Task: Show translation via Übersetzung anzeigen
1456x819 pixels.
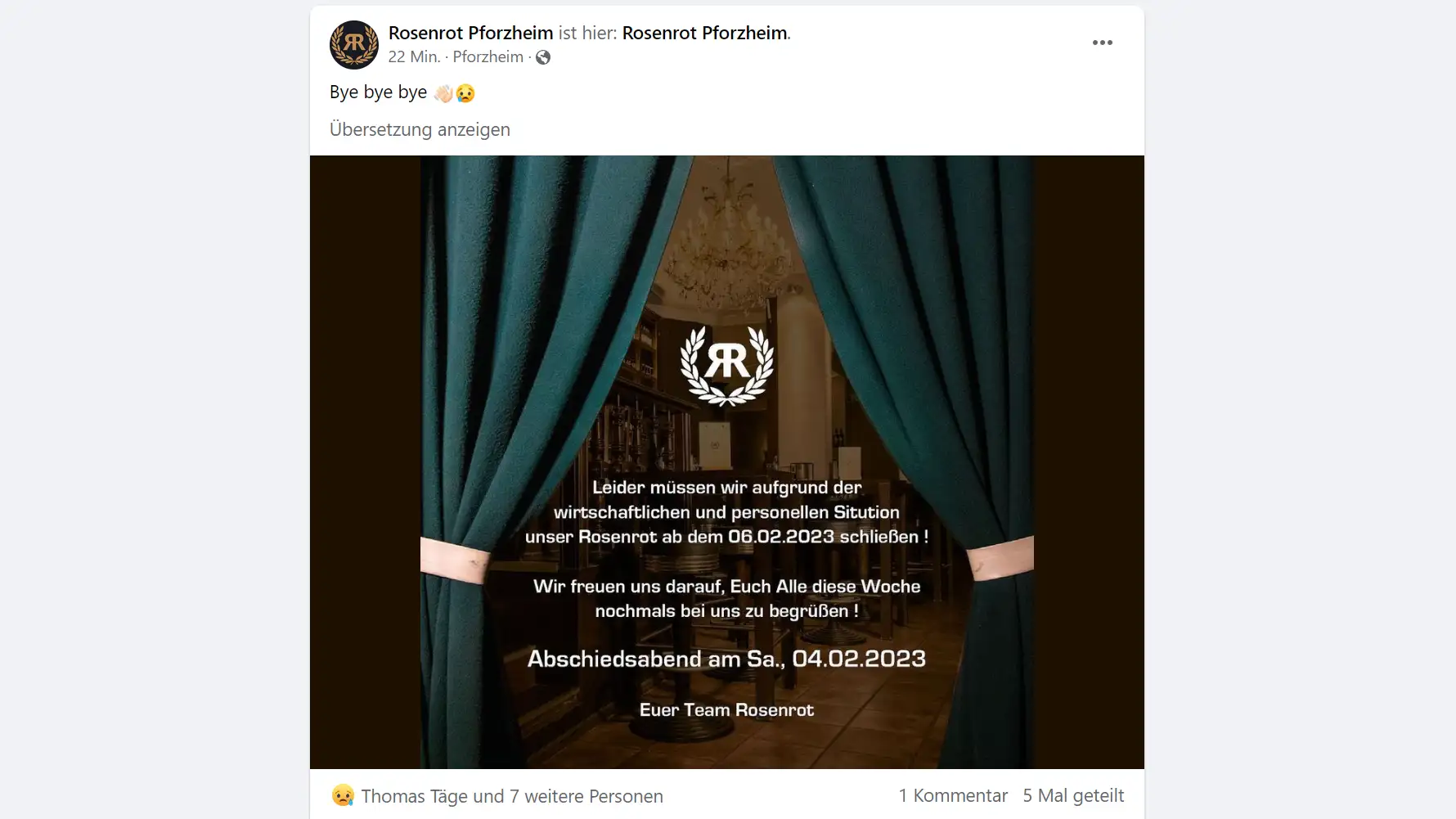Action: coord(420,129)
